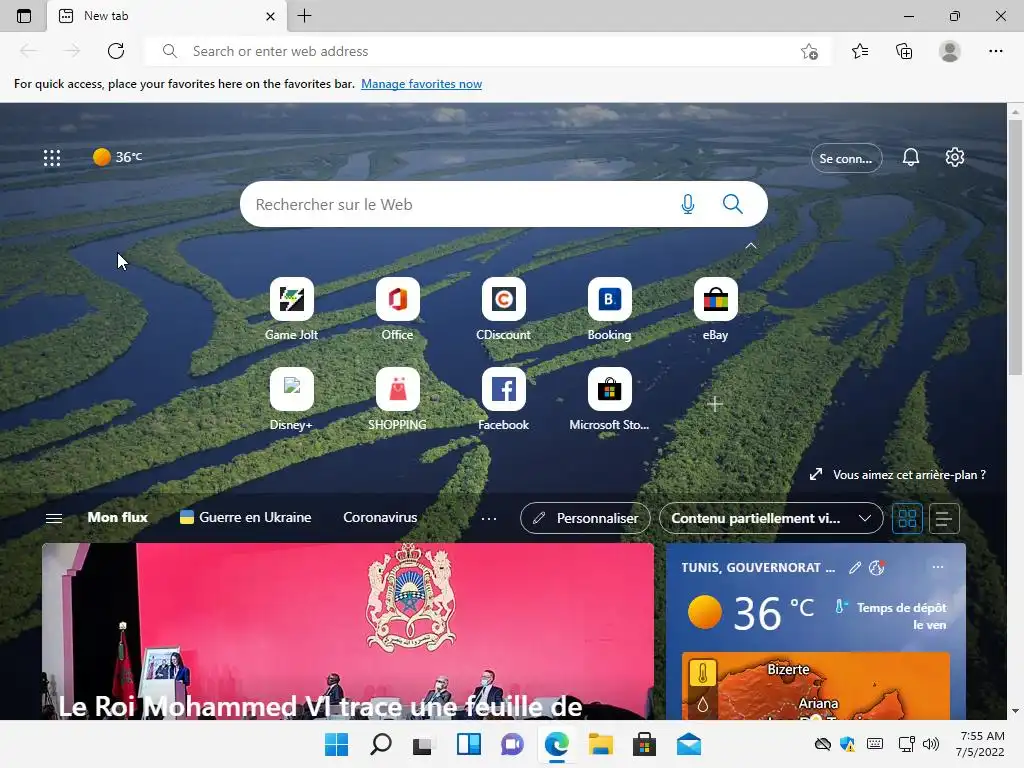Open Office quick link
Screen dimensions: 1024x768
point(397,310)
